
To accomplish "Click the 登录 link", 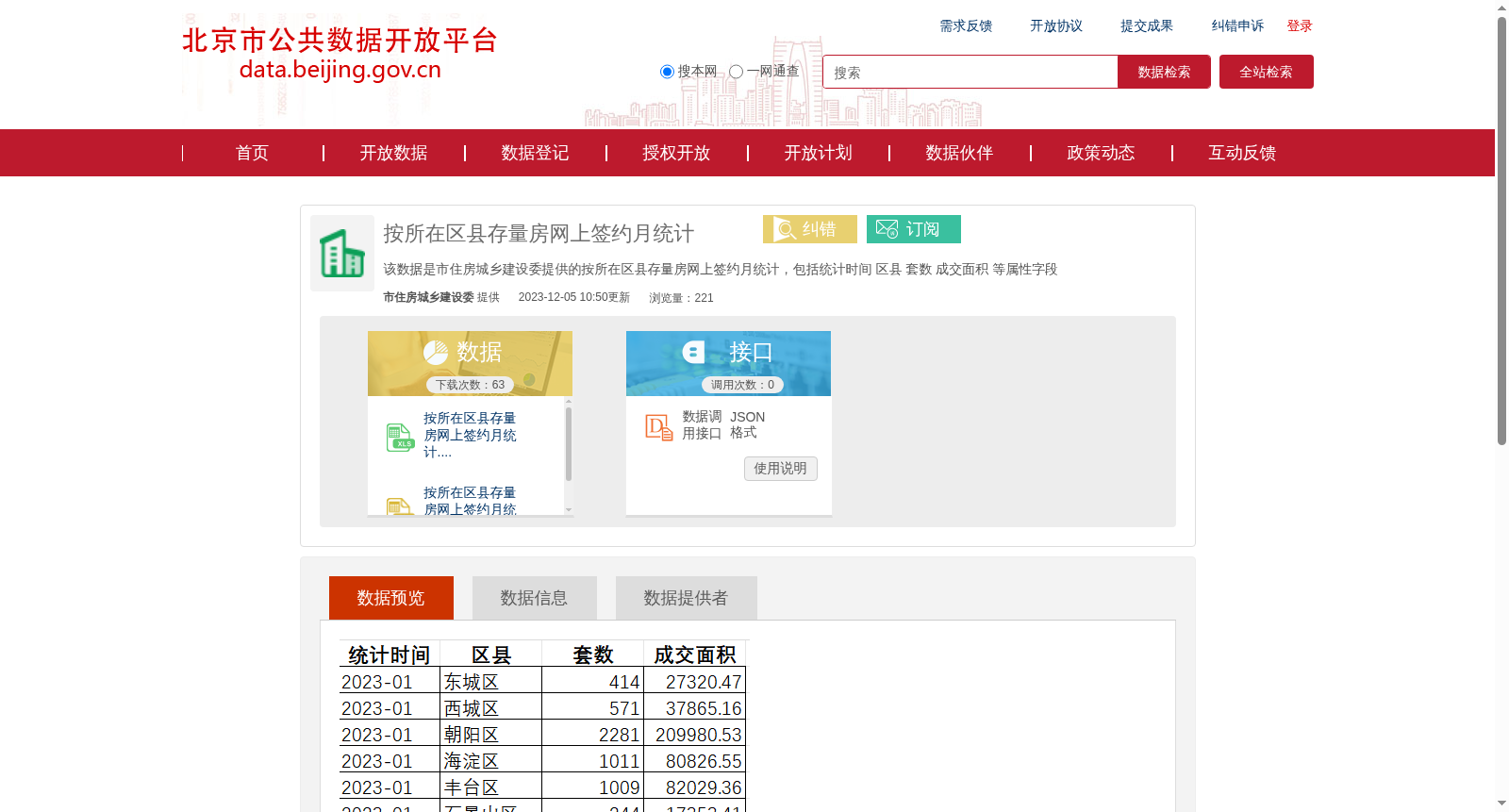I will (1300, 26).
